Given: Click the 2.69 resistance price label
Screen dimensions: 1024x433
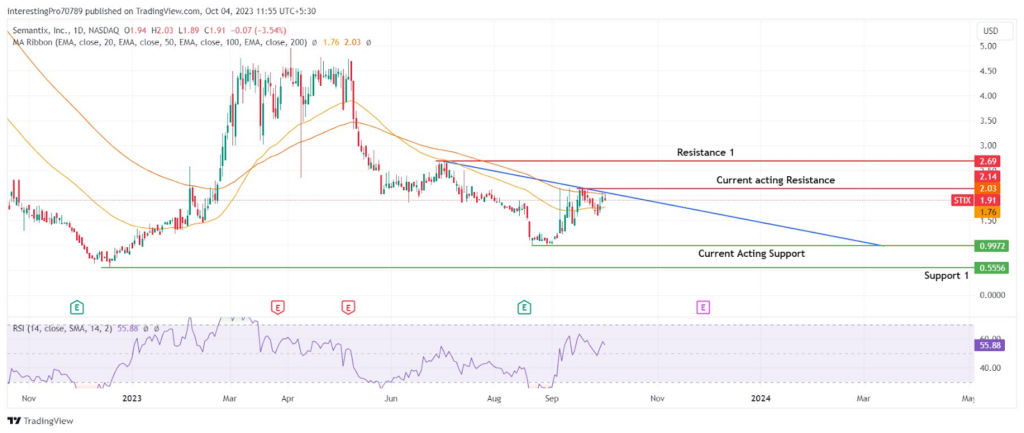Looking at the screenshot, I should (987, 161).
